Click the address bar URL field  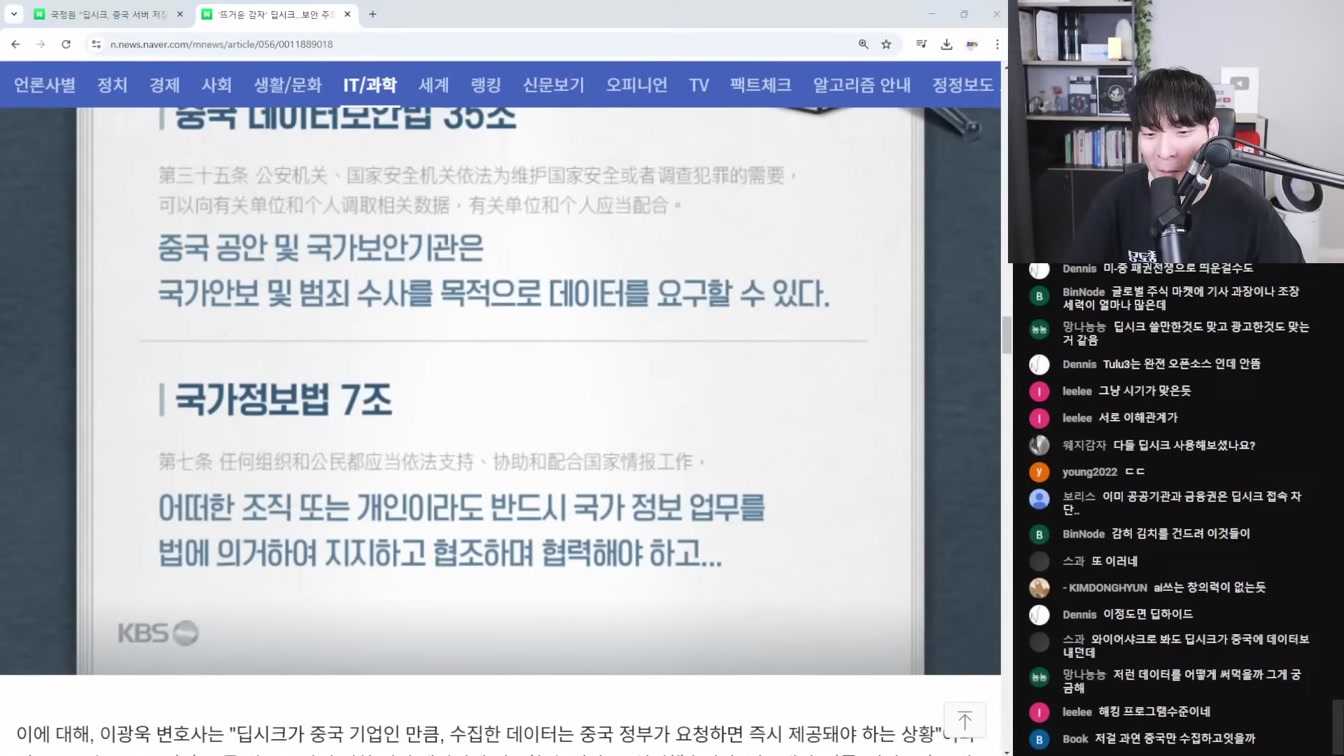[470, 44]
